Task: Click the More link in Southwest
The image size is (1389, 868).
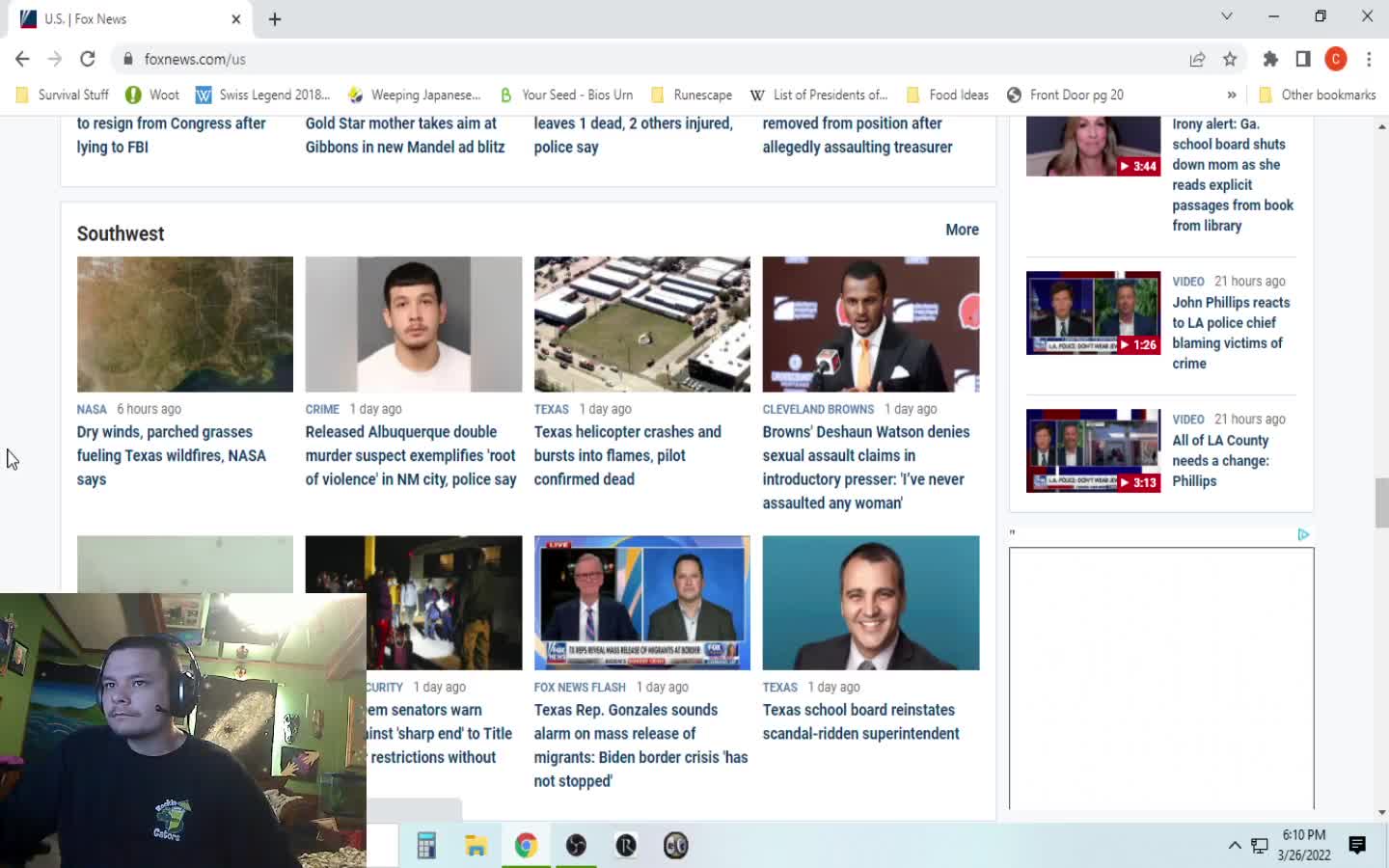Action: point(962,230)
